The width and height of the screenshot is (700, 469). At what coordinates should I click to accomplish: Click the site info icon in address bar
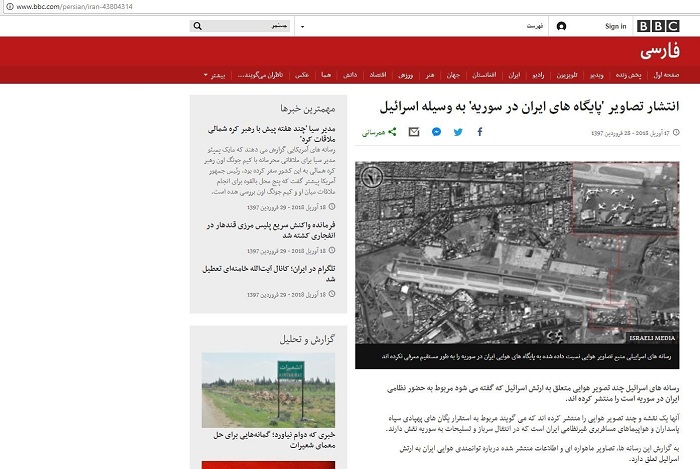pyautogui.click(x=9, y=7)
